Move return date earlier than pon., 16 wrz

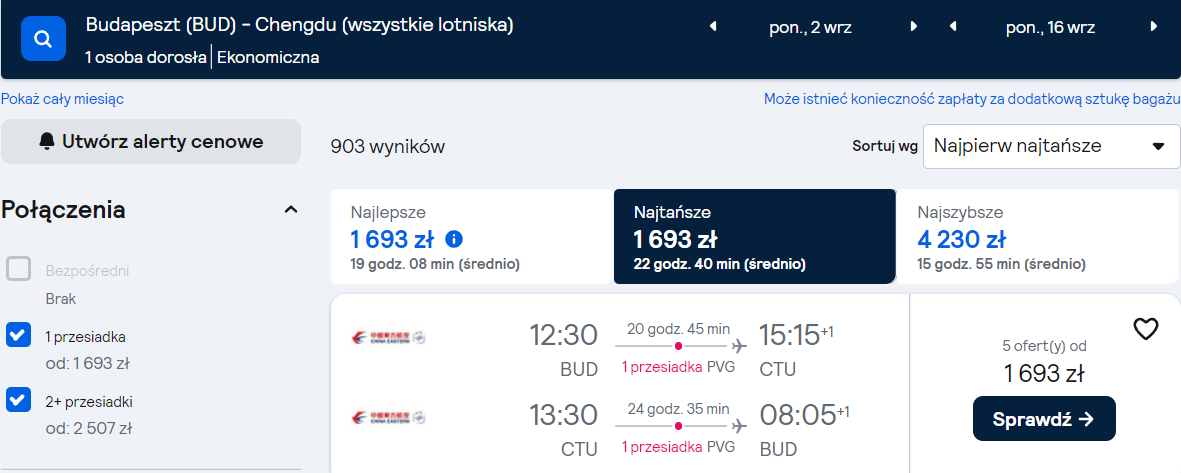coord(953,27)
